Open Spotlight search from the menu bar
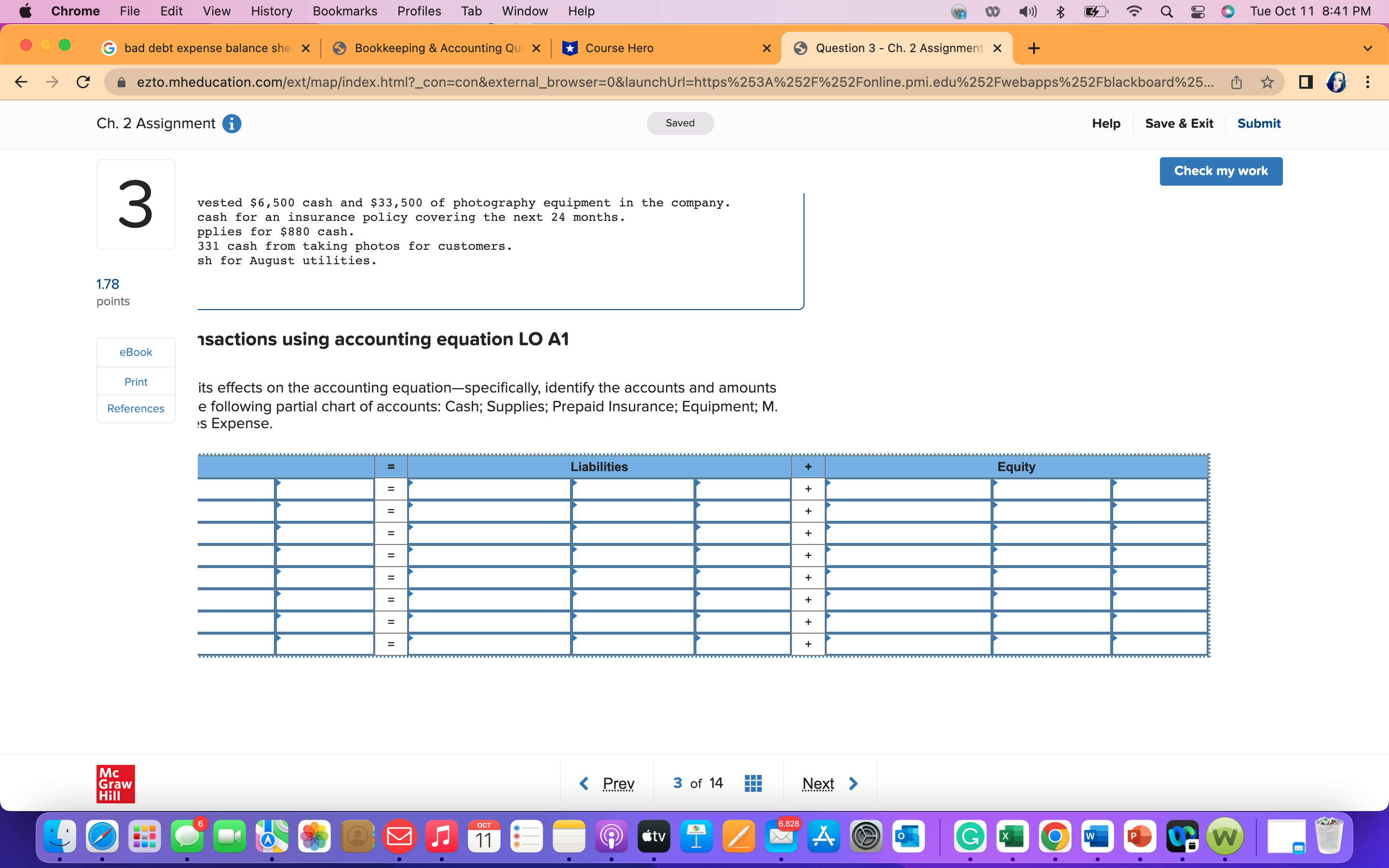This screenshot has width=1389, height=868. [x=1166, y=11]
